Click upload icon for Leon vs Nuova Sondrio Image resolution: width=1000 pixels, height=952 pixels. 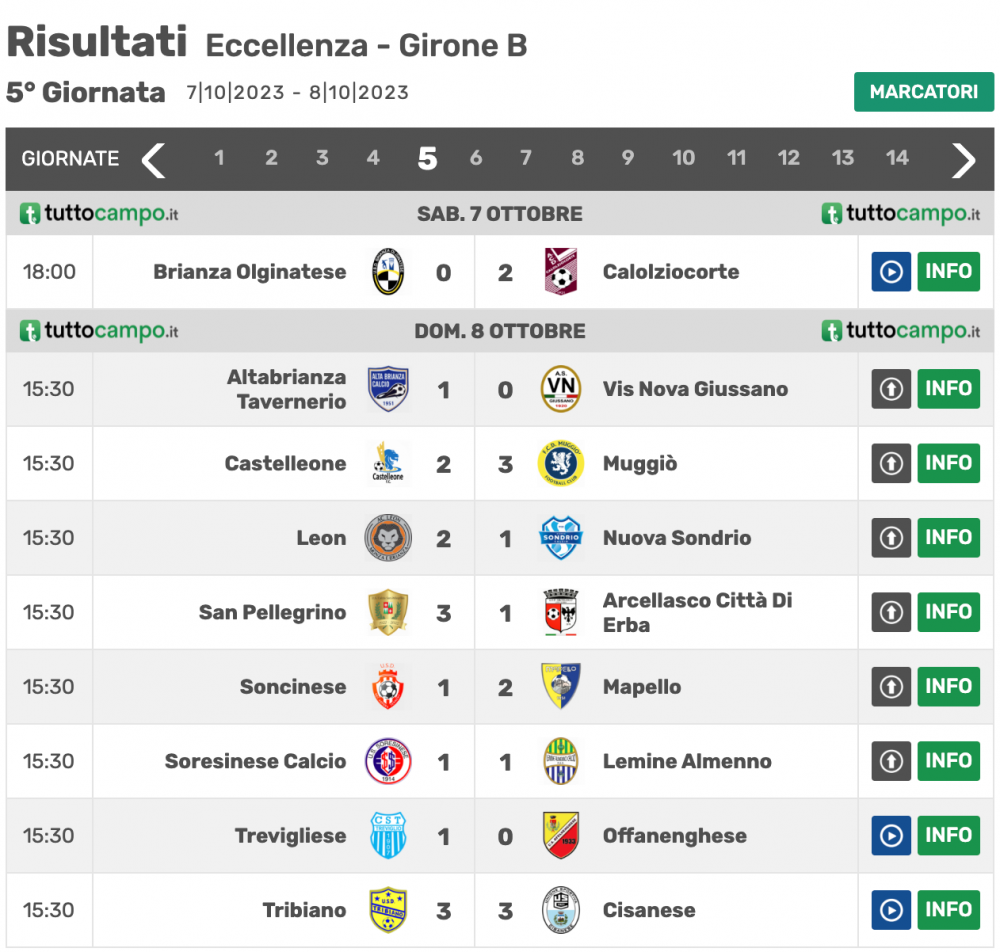tap(891, 538)
